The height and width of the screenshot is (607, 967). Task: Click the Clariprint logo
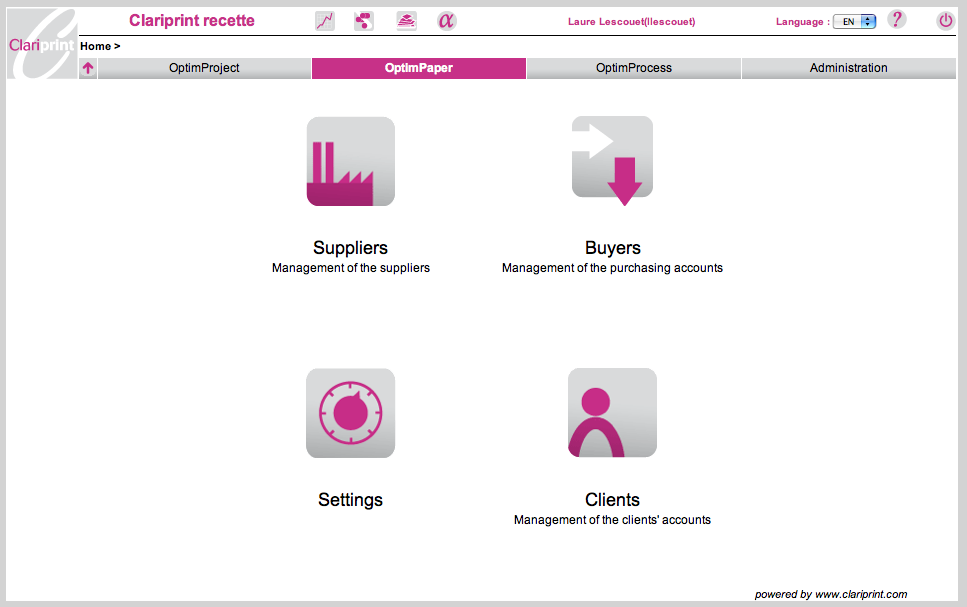click(x=41, y=43)
